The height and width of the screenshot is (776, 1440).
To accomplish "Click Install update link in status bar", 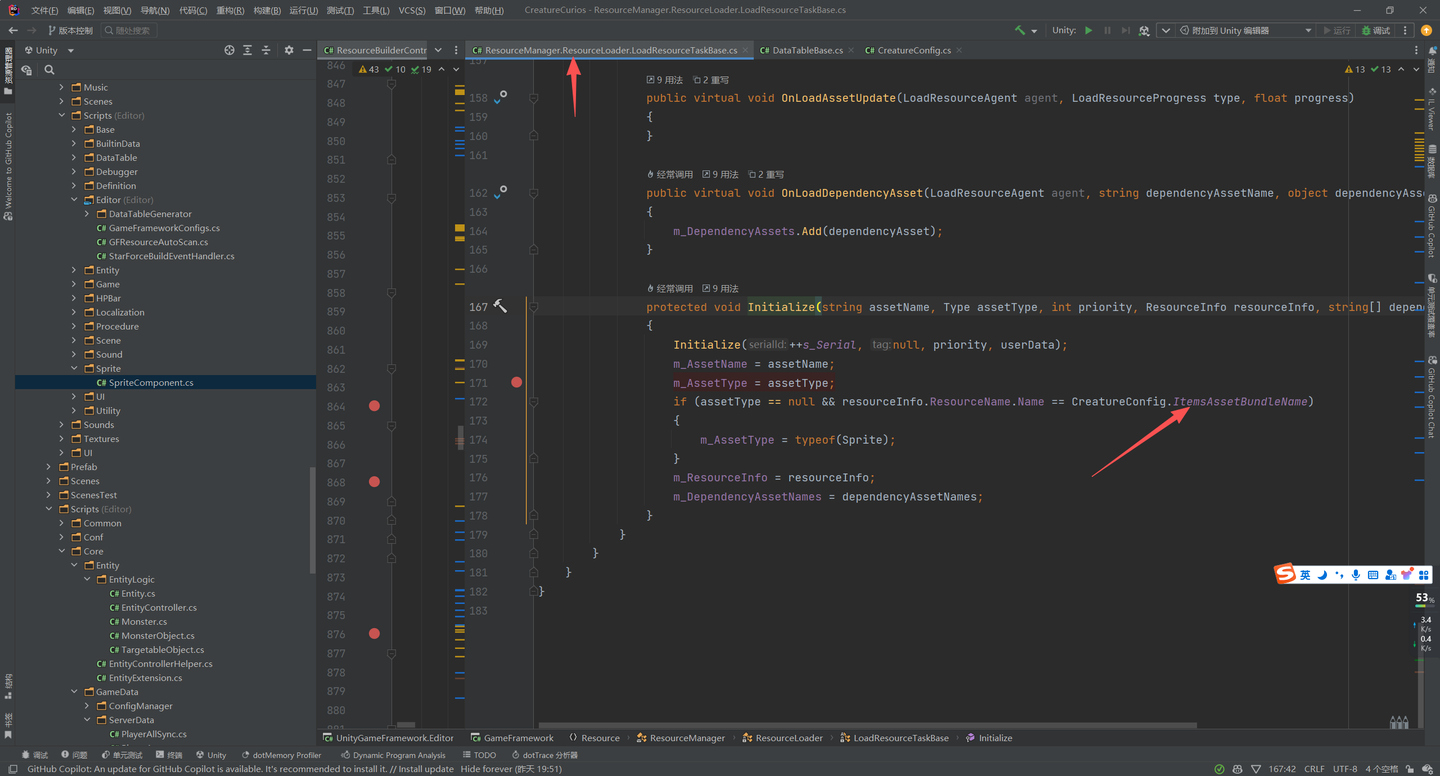I will (426, 769).
